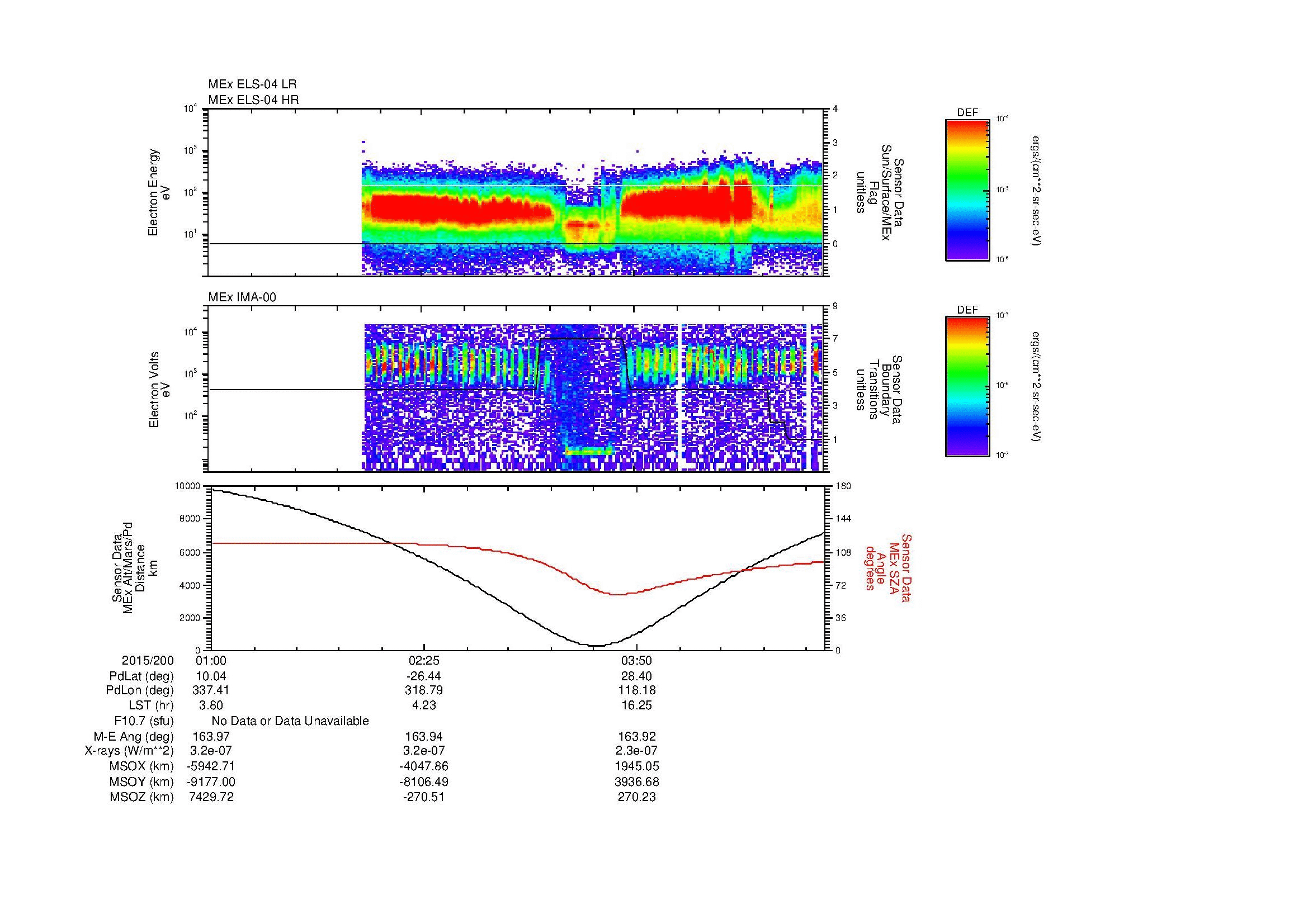The width and height of the screenshot is (1308, 924).
Task: Click the MSOX value '1945.05'
Action: (637, 766)
